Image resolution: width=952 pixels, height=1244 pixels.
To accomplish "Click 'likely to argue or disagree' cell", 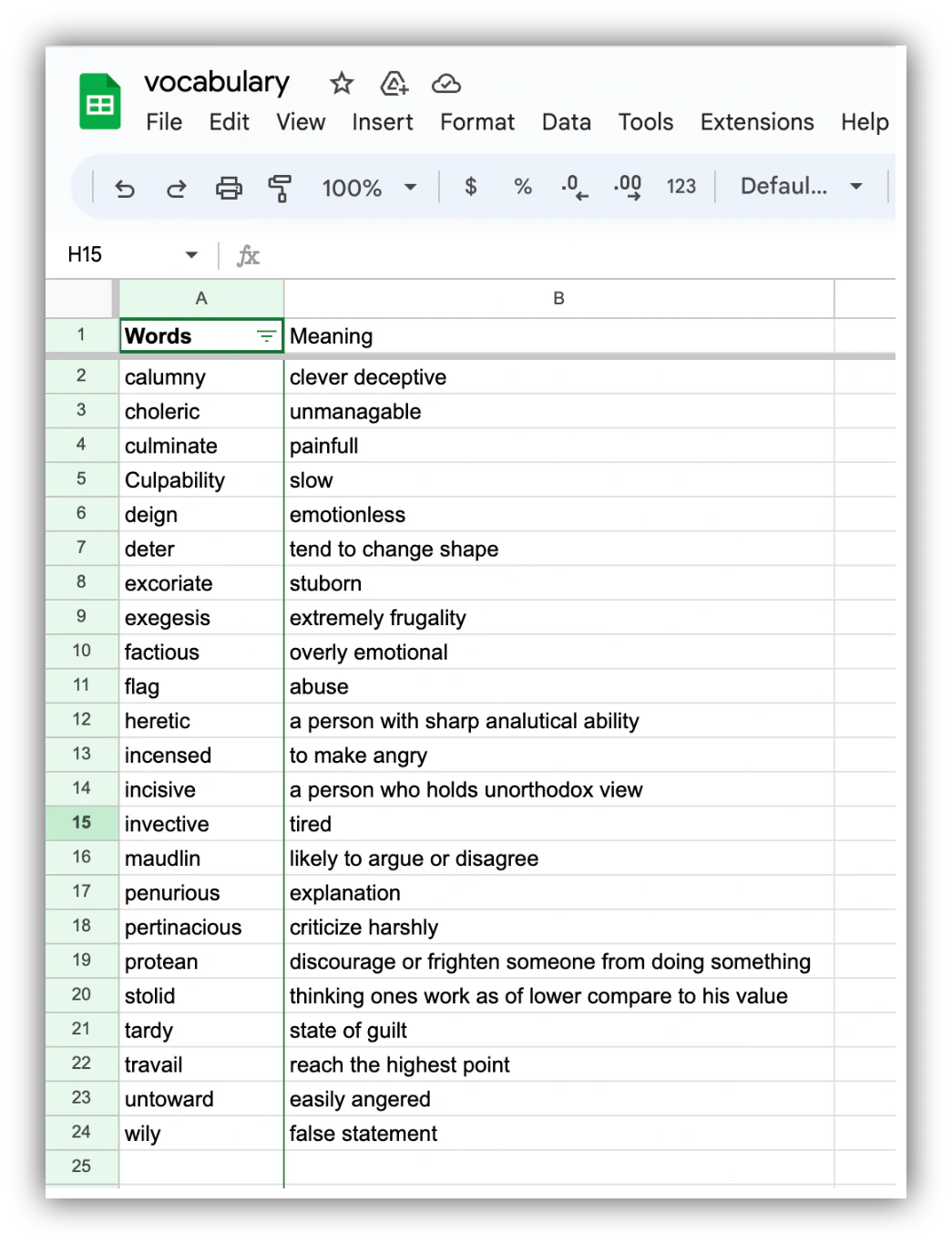I will click(x=558, y=858).
